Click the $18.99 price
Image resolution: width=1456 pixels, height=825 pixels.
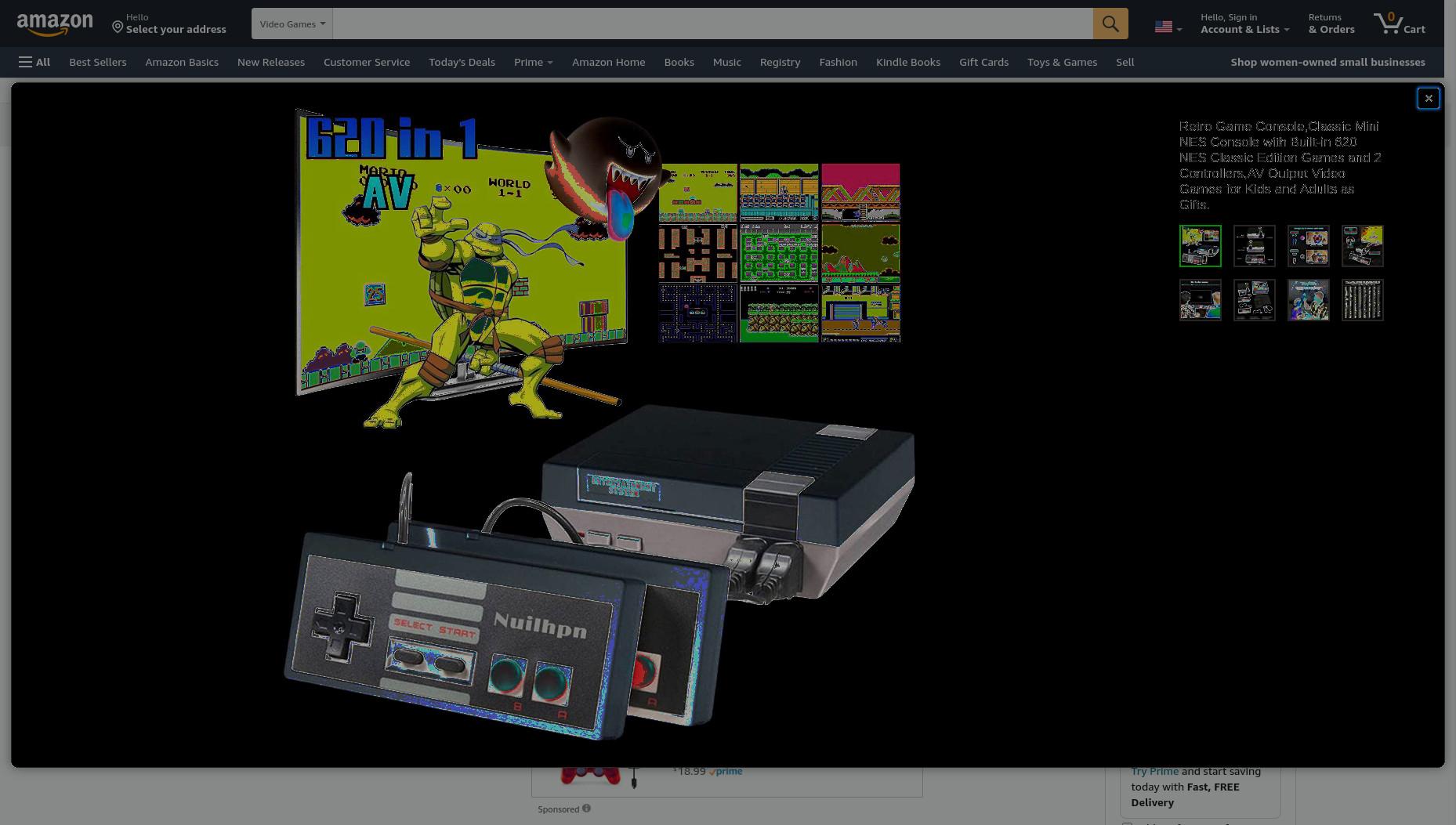[x=690, y=771]
